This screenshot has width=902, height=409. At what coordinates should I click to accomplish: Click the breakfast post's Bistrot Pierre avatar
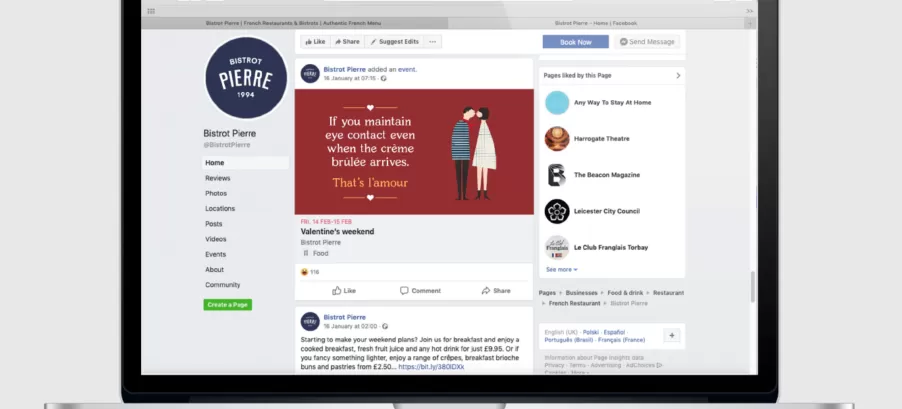(x=310, y=322)
